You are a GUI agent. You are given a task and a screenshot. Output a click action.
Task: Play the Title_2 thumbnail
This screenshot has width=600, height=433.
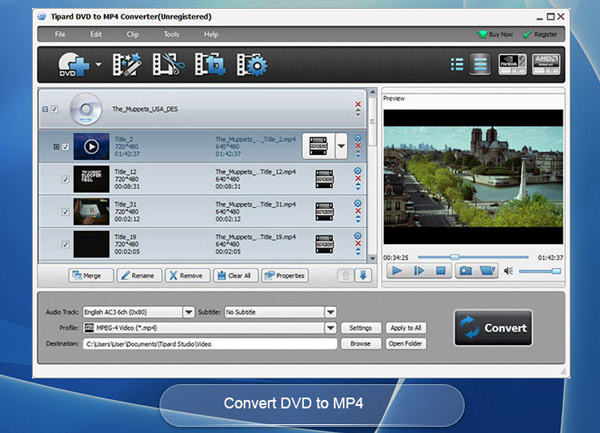tap(91, 147)
